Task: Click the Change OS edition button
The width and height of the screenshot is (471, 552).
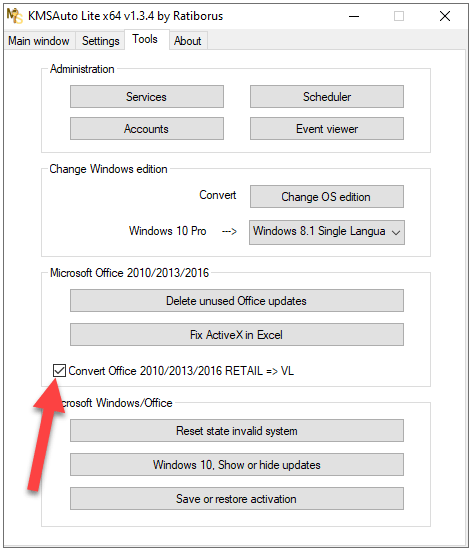Action: pyautogui.click(x=327, y=196)
